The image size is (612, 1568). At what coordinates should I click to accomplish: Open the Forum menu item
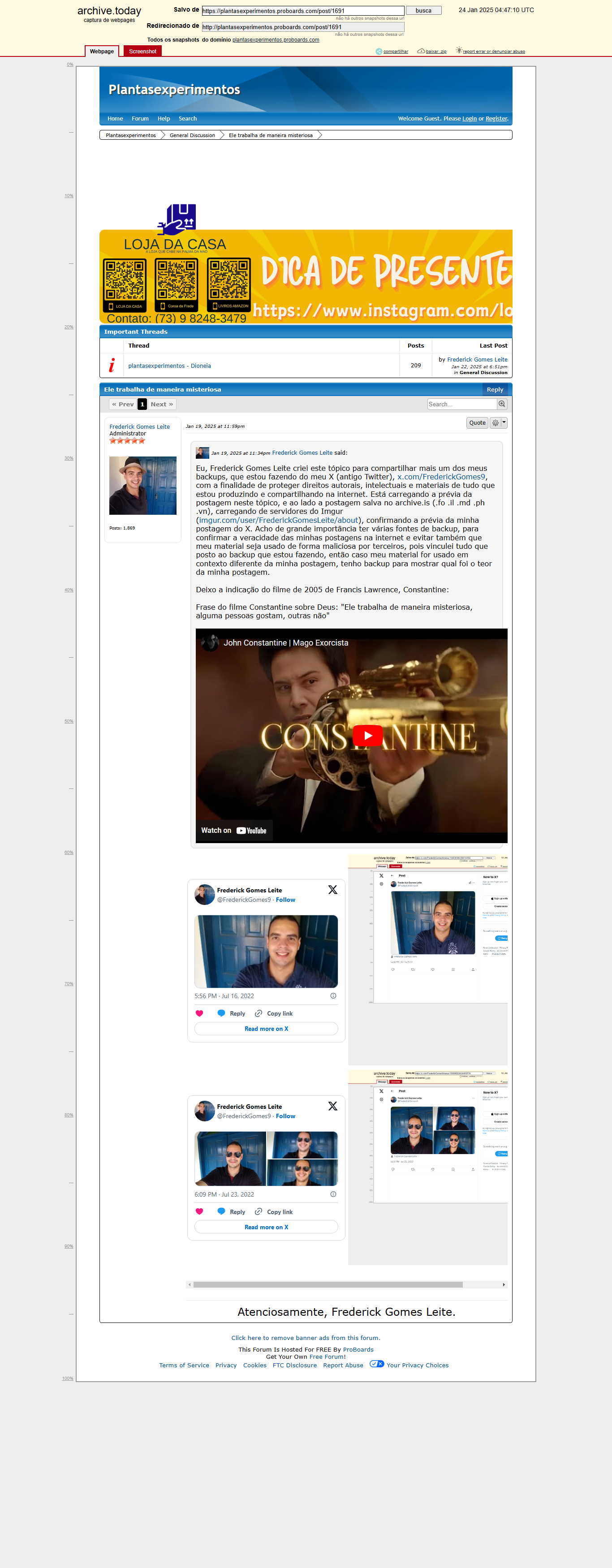(x=140, y=119)
